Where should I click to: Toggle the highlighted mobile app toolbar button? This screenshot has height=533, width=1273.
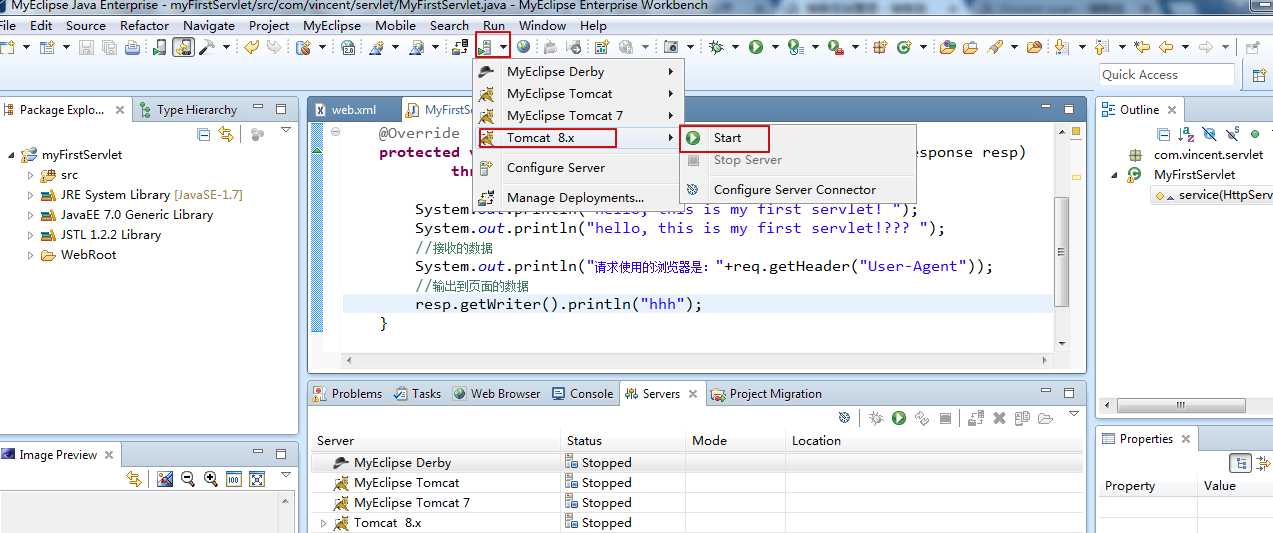[x=182, y=47]
